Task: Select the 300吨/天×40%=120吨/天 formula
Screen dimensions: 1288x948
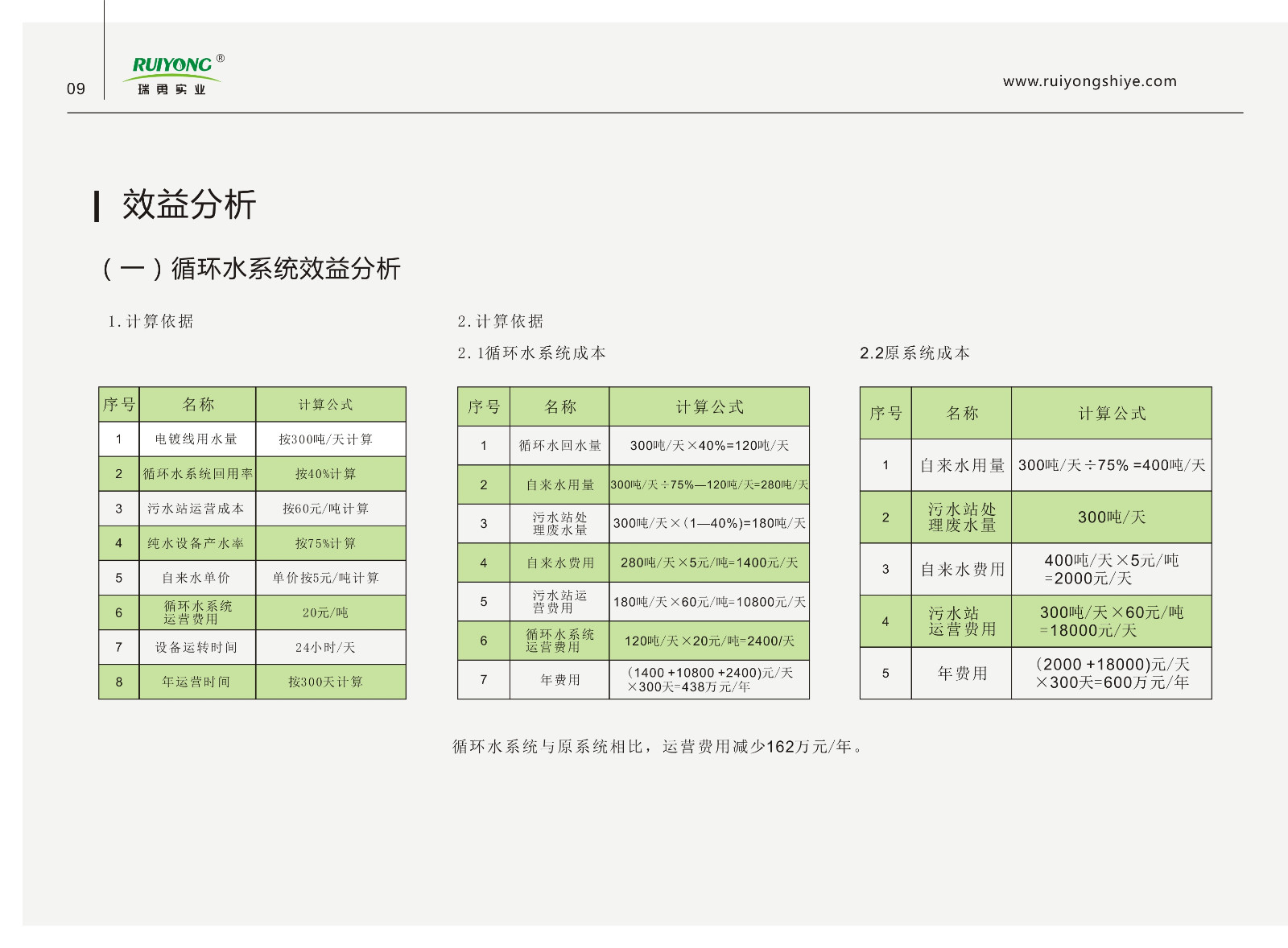Action: tap(709, 446)
